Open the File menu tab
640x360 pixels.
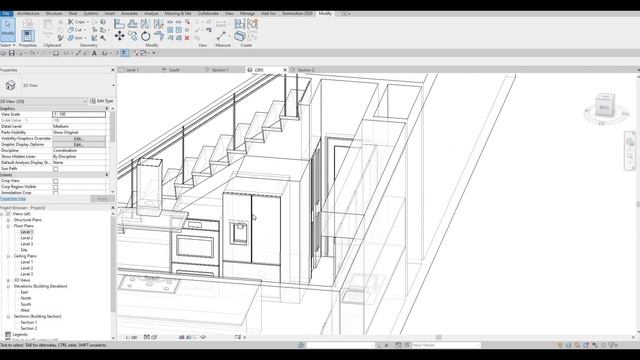[6, 13]
